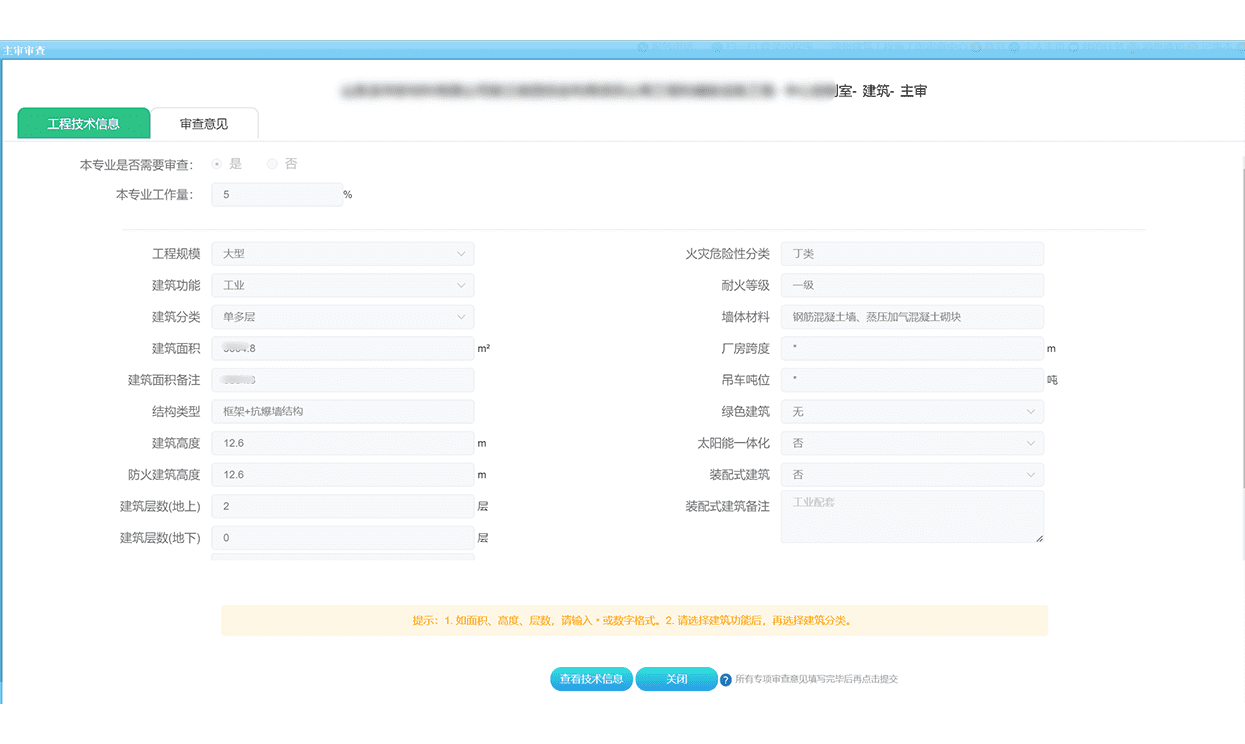Select the 是 radio button
This screenshot has height=744, width=1245.
(216, 163)
